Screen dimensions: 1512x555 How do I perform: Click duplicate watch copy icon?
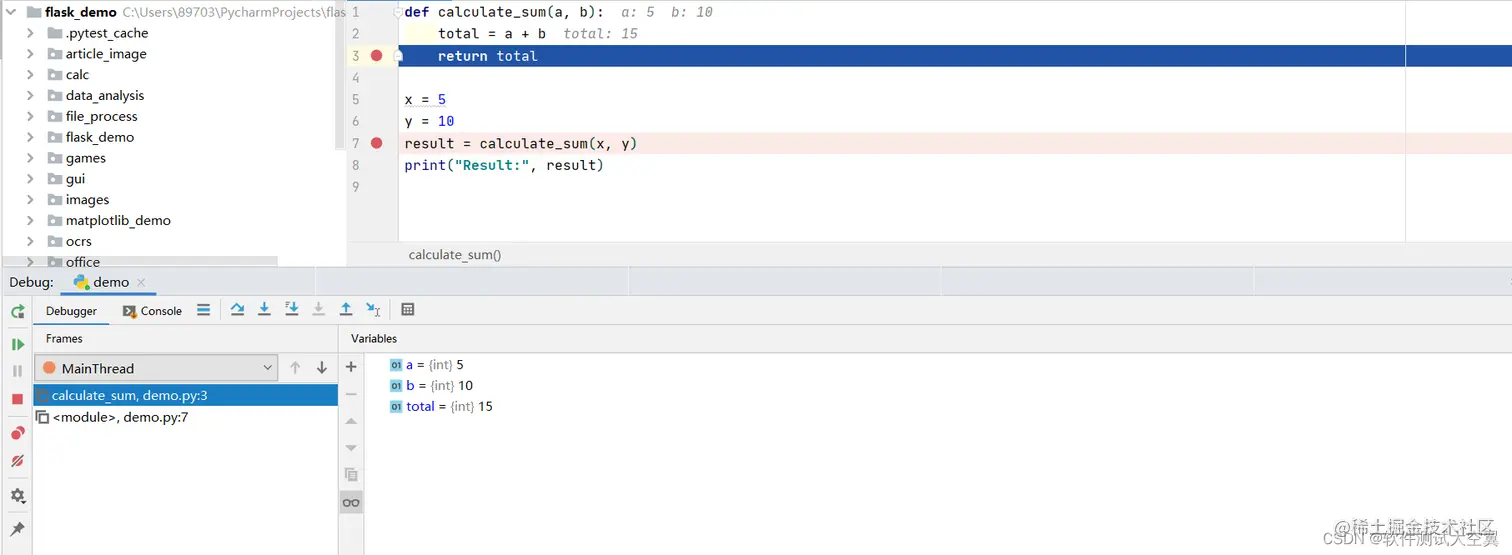(x=351, y=475)
